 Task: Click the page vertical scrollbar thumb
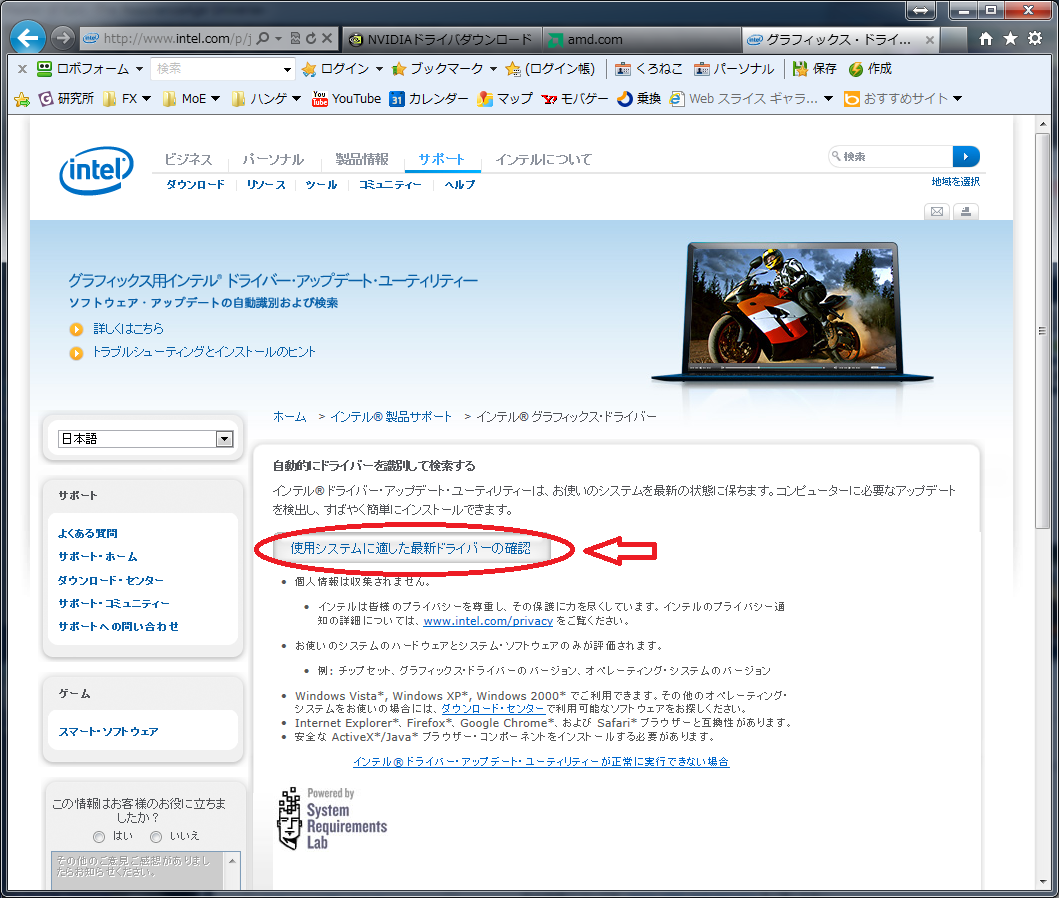1043,331
